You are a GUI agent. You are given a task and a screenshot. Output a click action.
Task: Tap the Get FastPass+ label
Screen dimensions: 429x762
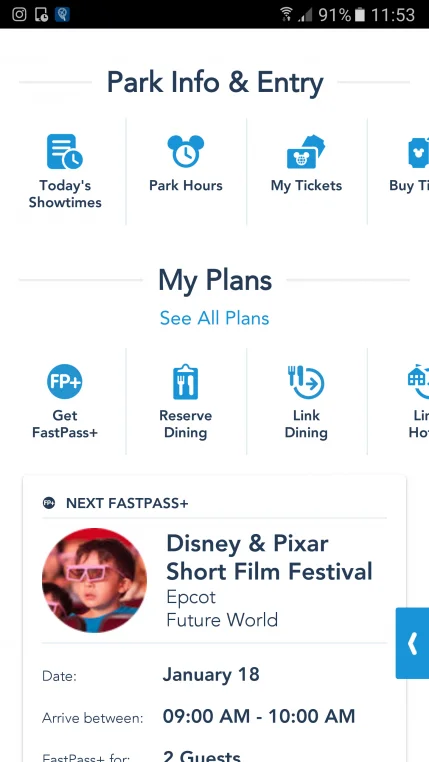[65, 424]
